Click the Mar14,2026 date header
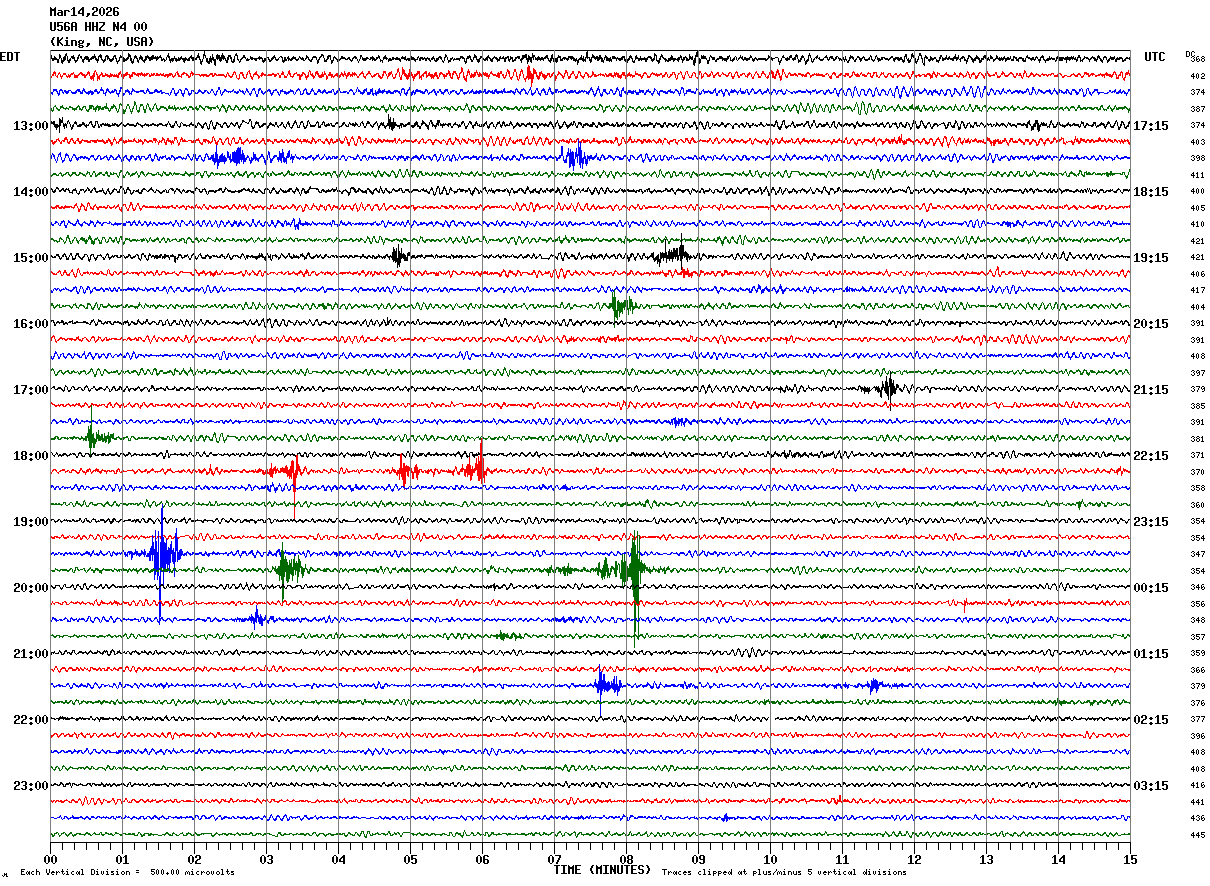1210x886 pixels. click(x=84, y=12)
